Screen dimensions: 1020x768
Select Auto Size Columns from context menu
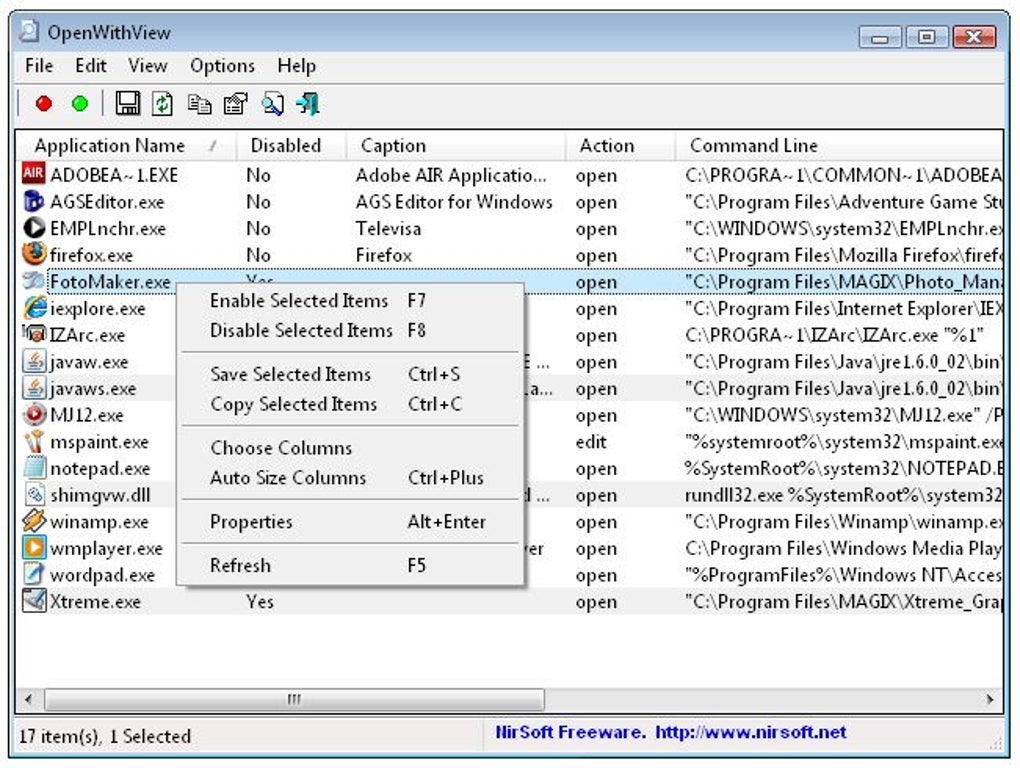350,477
